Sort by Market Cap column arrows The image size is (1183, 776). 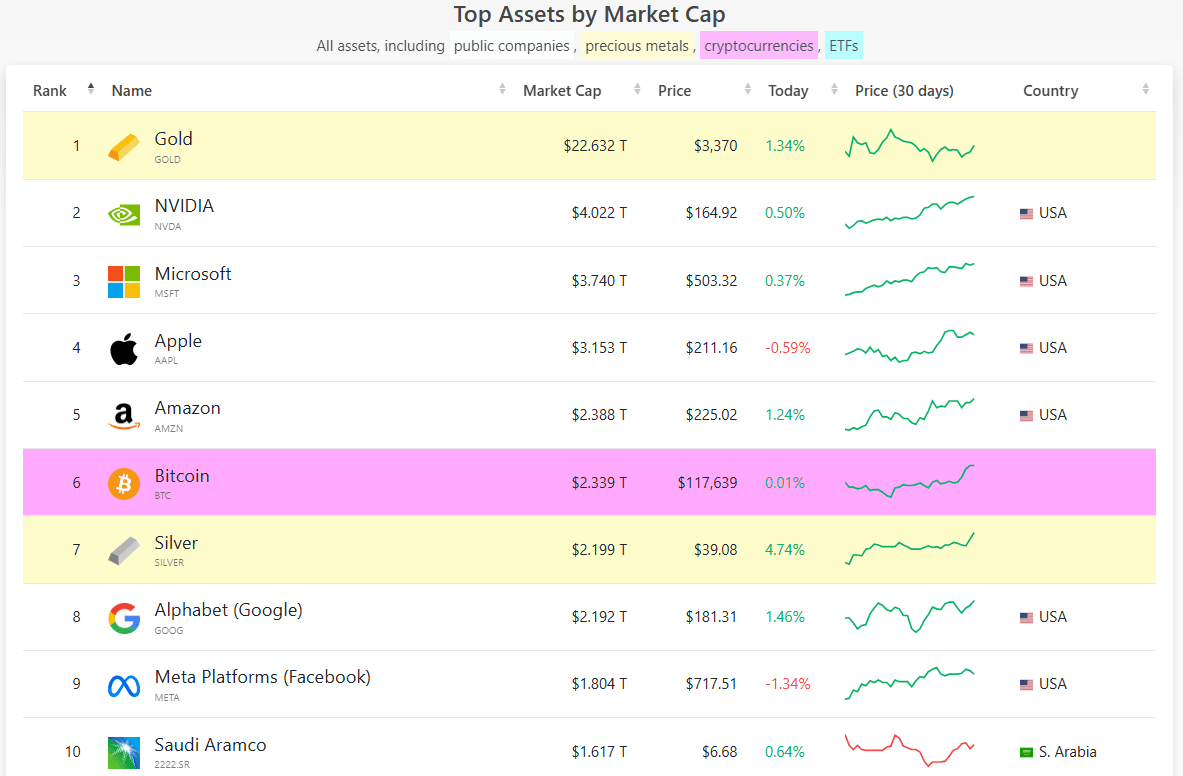(638, 89)
